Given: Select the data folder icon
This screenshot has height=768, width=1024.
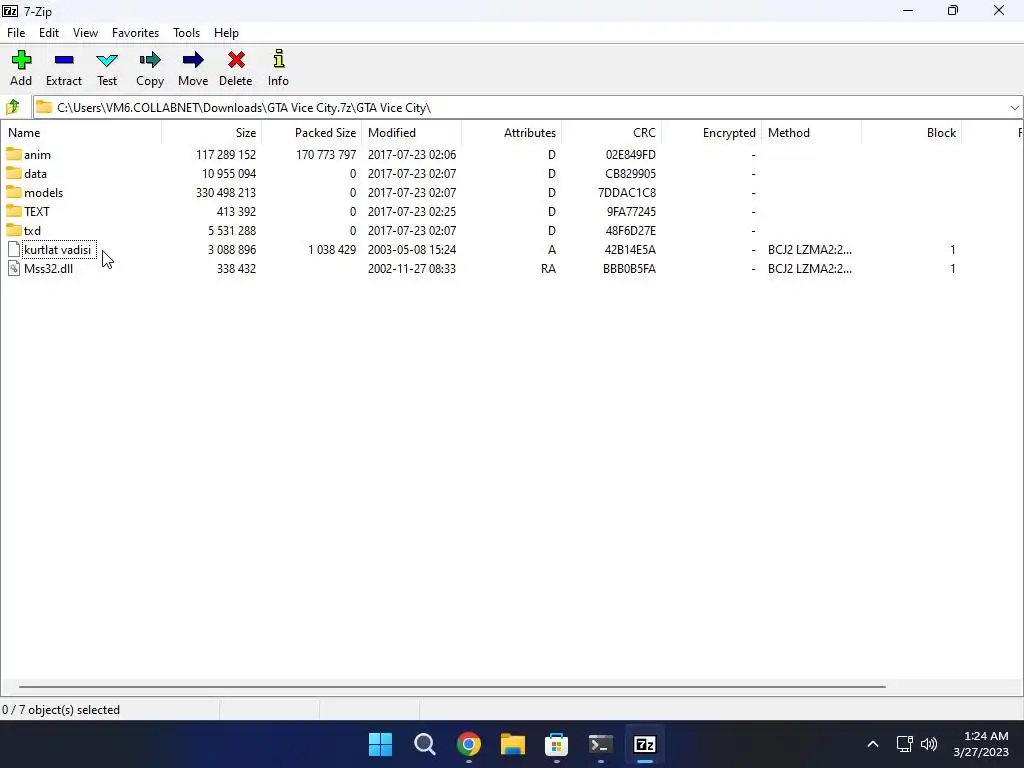Looking at the screenshot, I should pyautogui.click(x=14, y=173).
